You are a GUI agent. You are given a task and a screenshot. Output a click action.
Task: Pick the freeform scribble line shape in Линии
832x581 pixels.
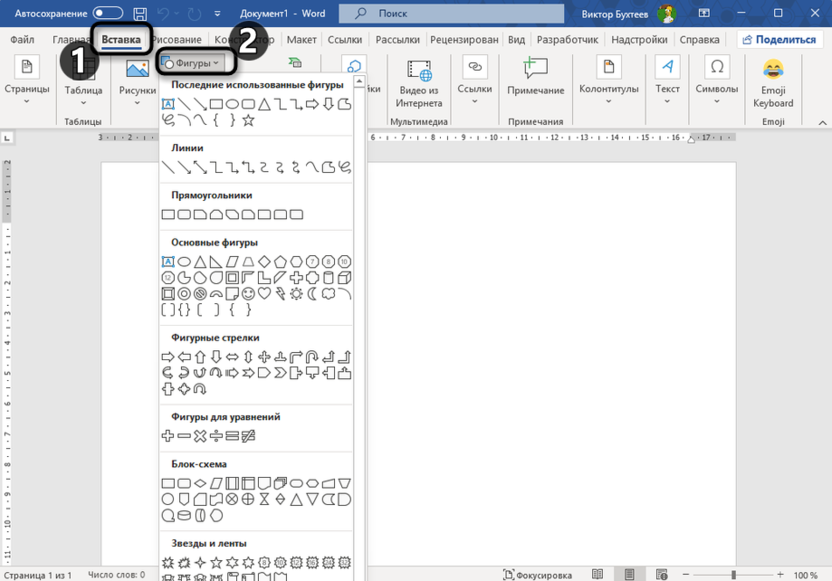point(344,168)
